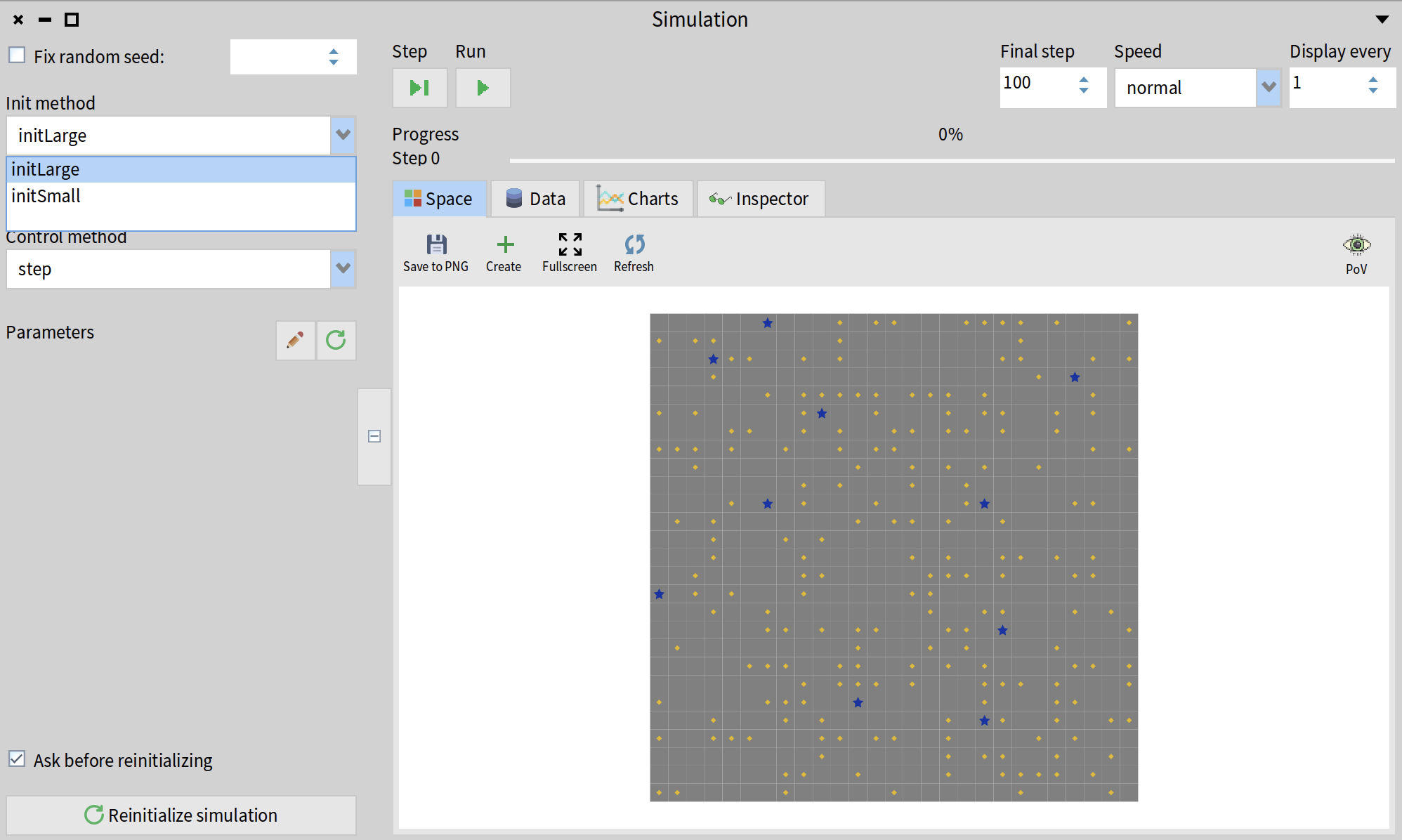The image size is (1402, 840).
Task: Click the Create plus icon
Action: (x=504, y=245)
